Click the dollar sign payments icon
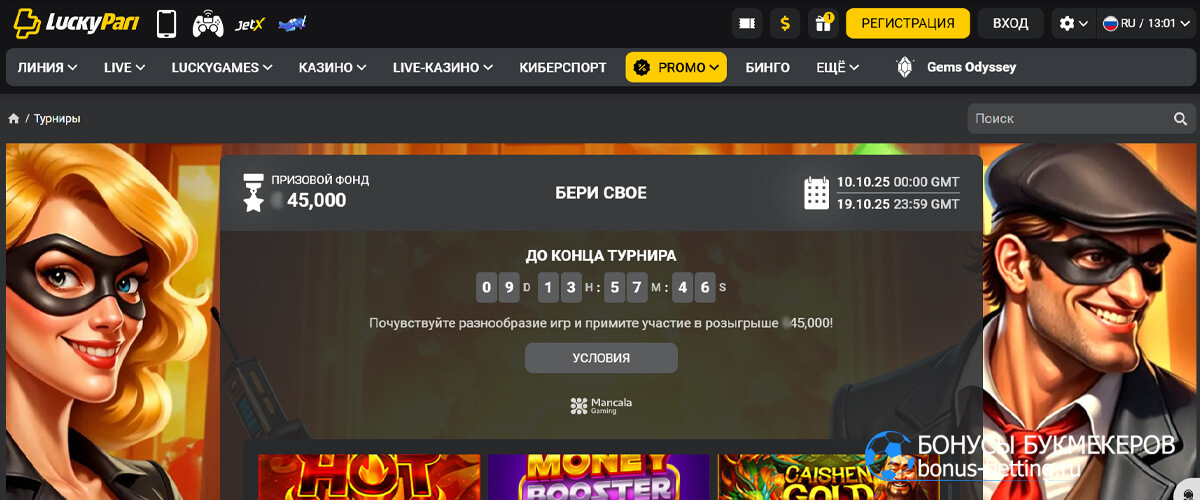The height and width of the screenshot is (500, 1200). tap(785, 23)
